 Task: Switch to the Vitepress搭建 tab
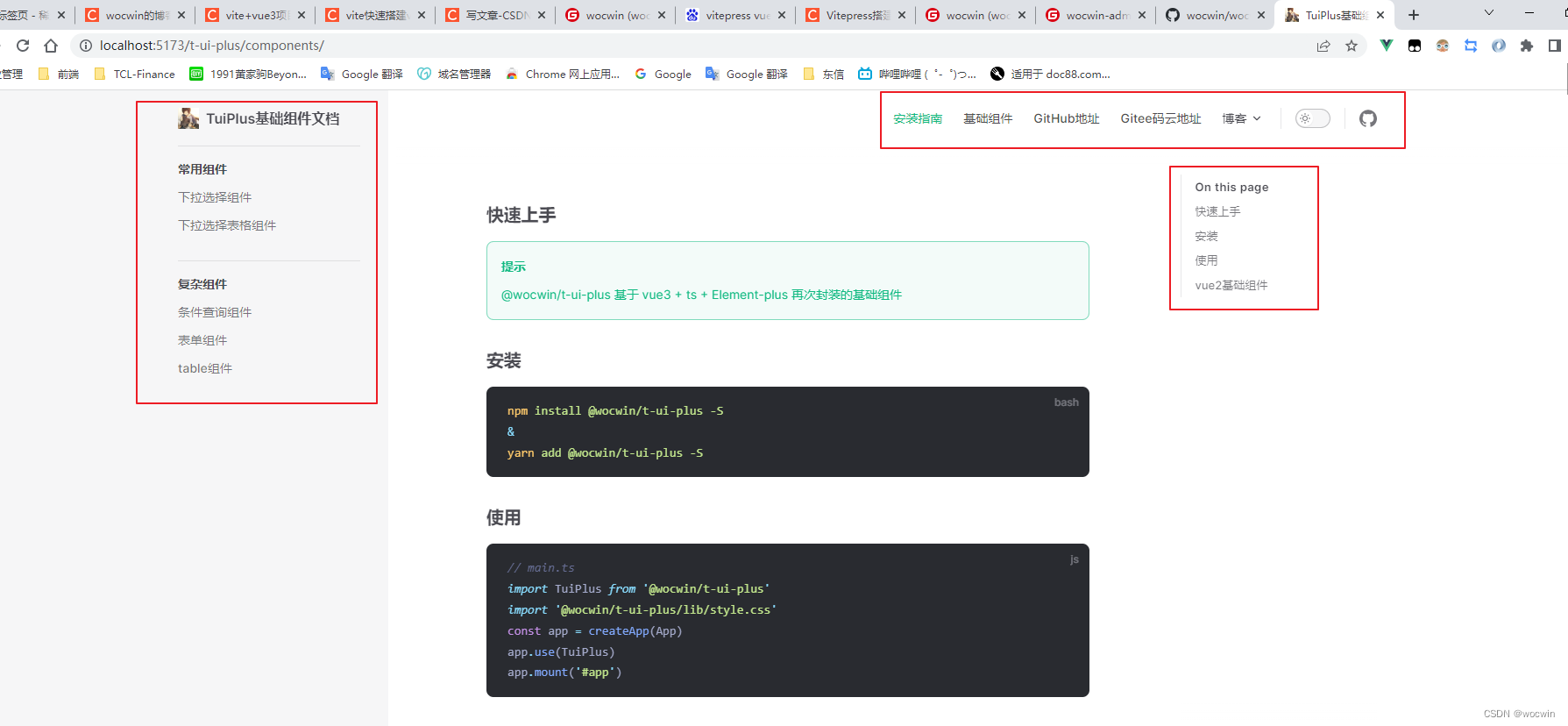pos(856,15)
